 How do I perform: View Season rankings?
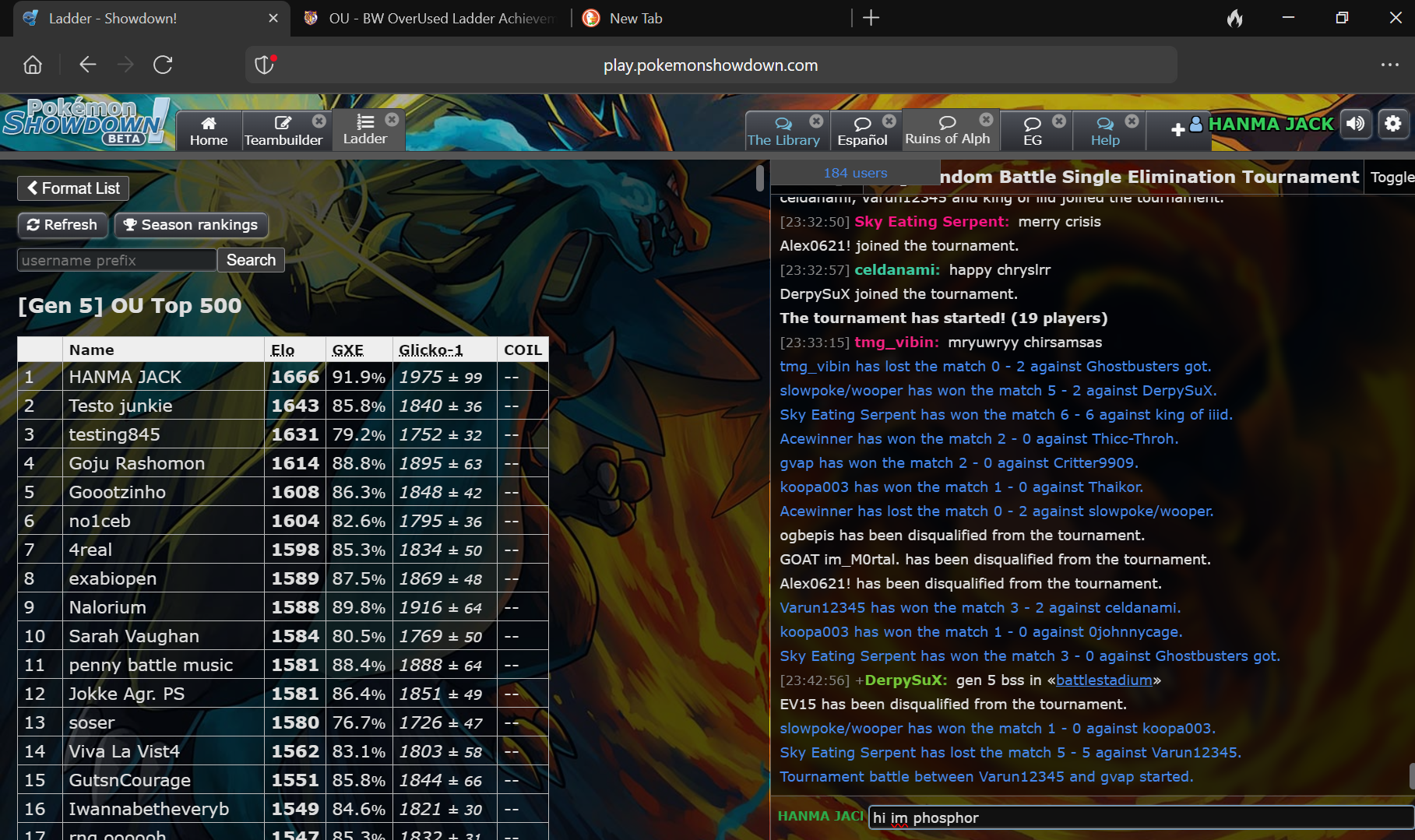191,225
